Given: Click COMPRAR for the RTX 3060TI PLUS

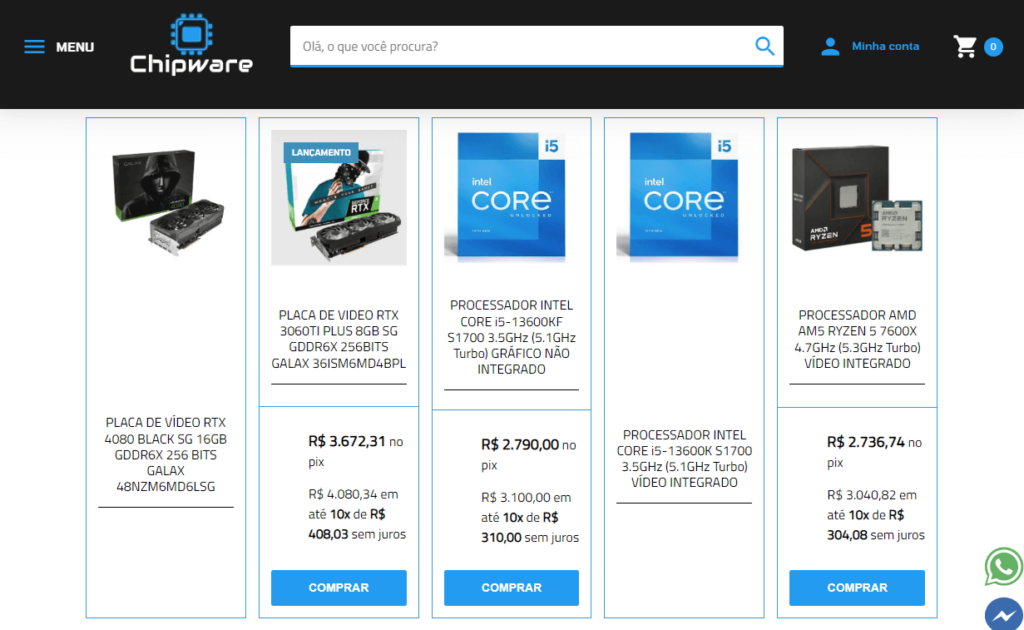Looking at the screenshot, I should tap(338, 588).
